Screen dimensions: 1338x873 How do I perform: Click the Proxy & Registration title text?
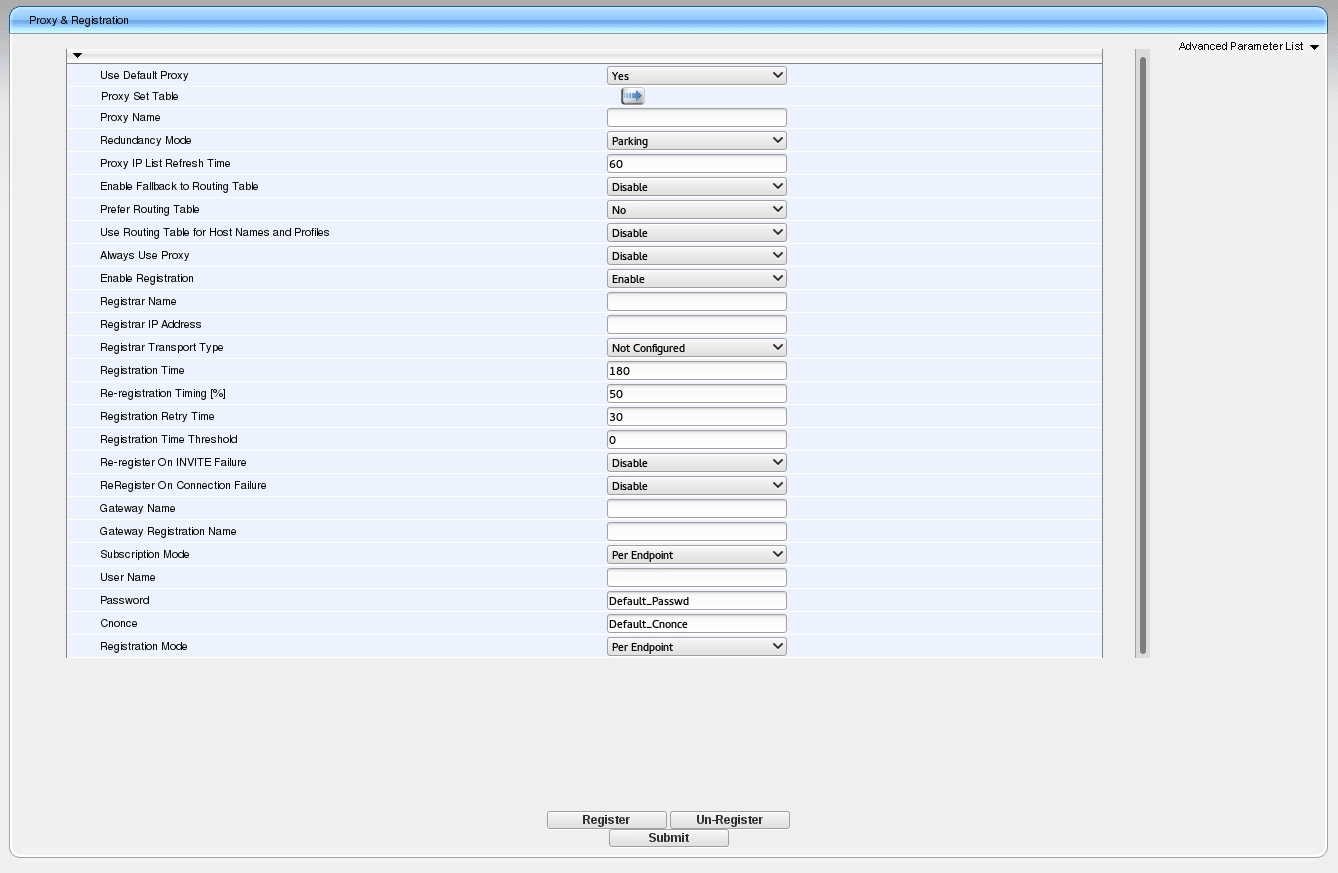point(79,20)
